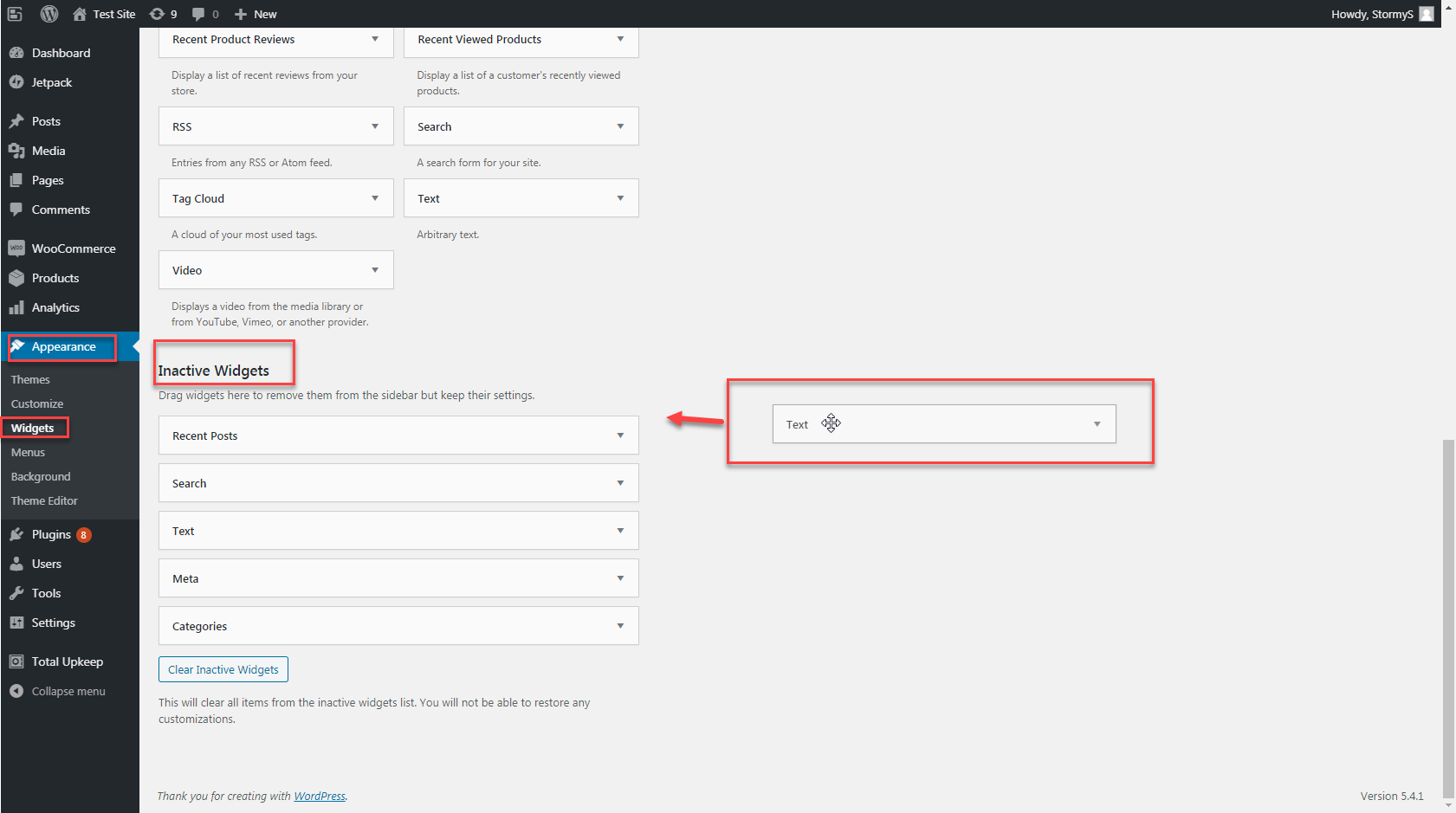The height and width of the screenshot is (813, 1456).
Task: Follow the WordPress footer link
Action: [320, 797]
